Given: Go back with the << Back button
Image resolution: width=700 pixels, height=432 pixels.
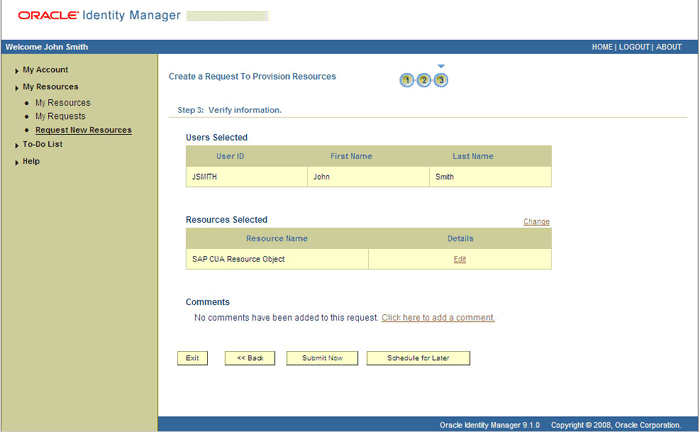Looking at the screenshot, I should [x=250, y=358].
